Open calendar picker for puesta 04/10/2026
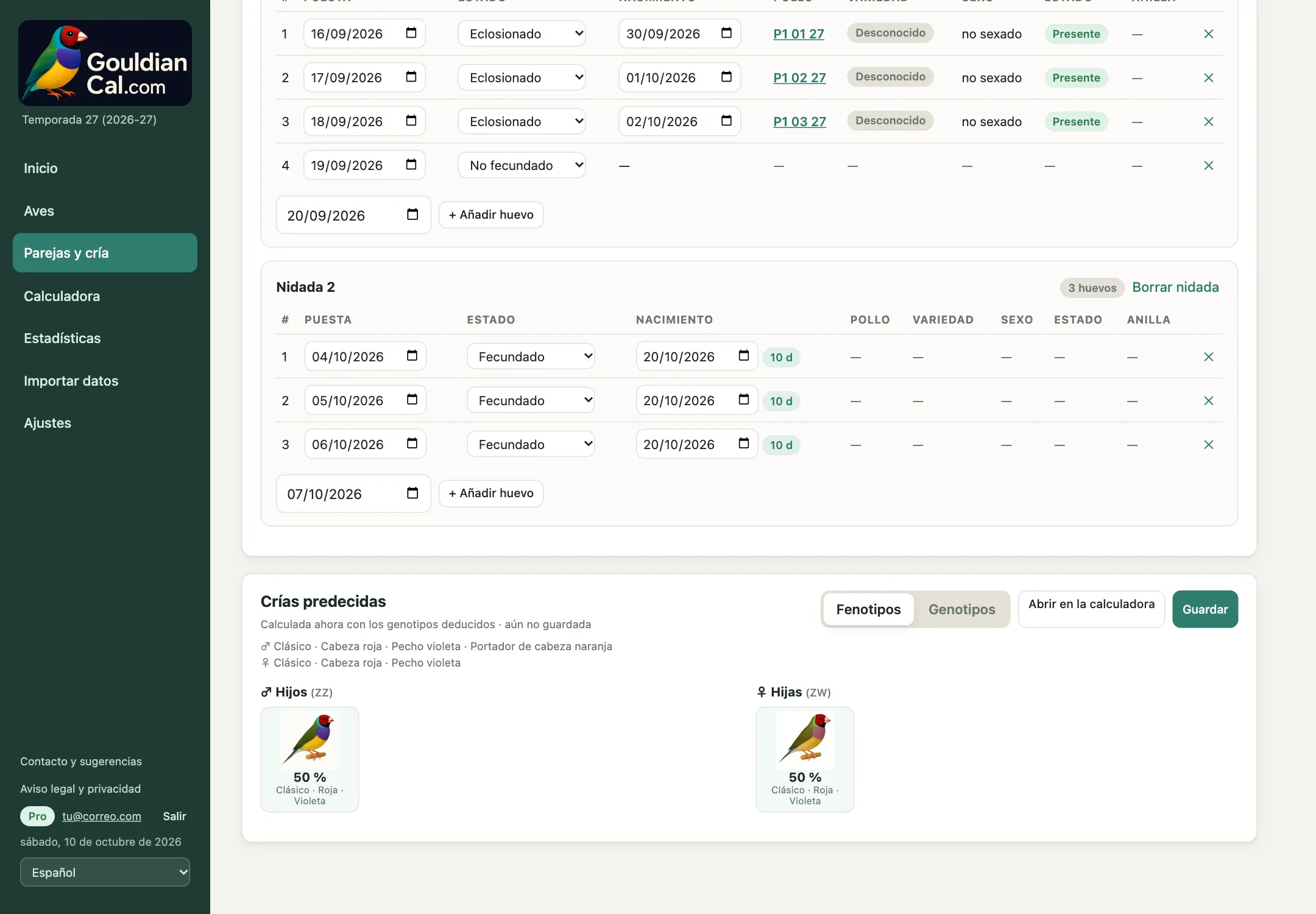This screenshot has height=914, width=1316. pyautogui.click(x=412, y=356)
